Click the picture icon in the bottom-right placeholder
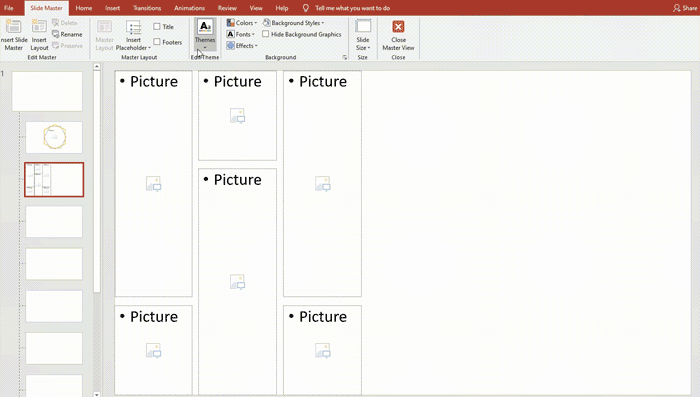The image size is (700, 397). click(323, 351)
